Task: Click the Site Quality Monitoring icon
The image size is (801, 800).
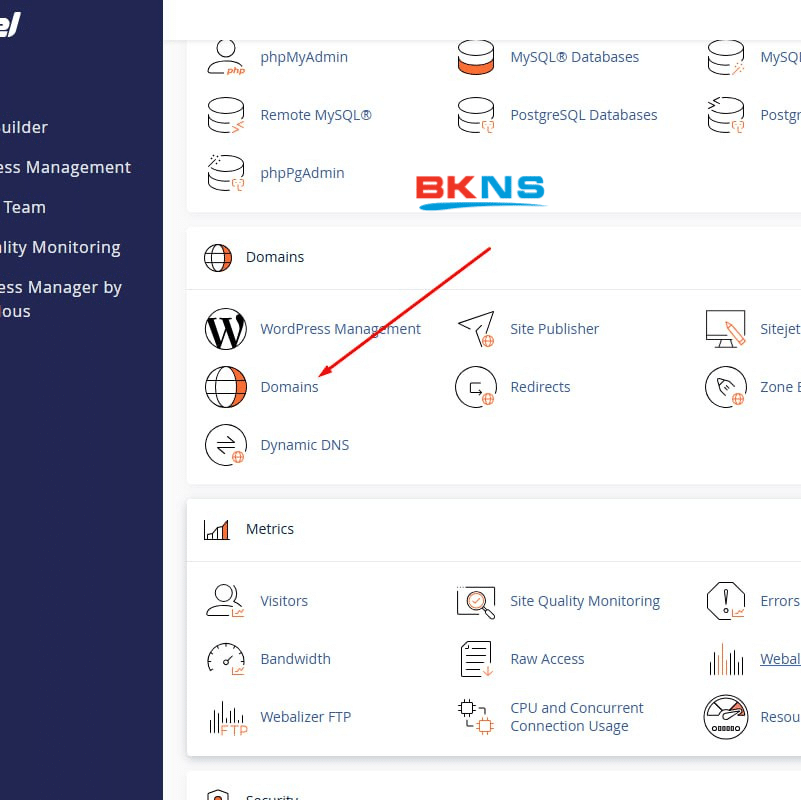Action: coord(476,601)
